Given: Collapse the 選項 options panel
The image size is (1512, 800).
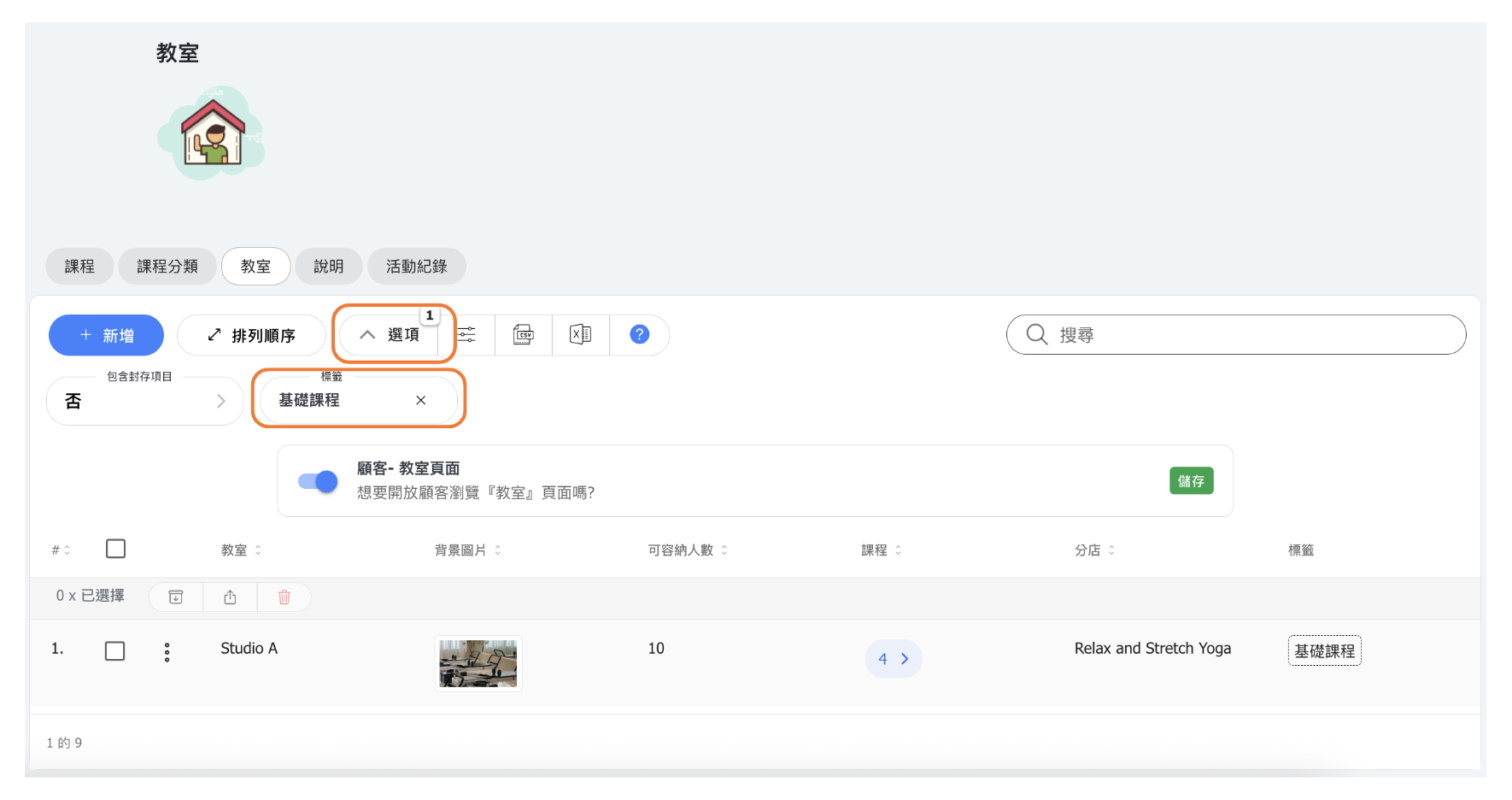Looking at the screenshot, I should pos(390,335).
